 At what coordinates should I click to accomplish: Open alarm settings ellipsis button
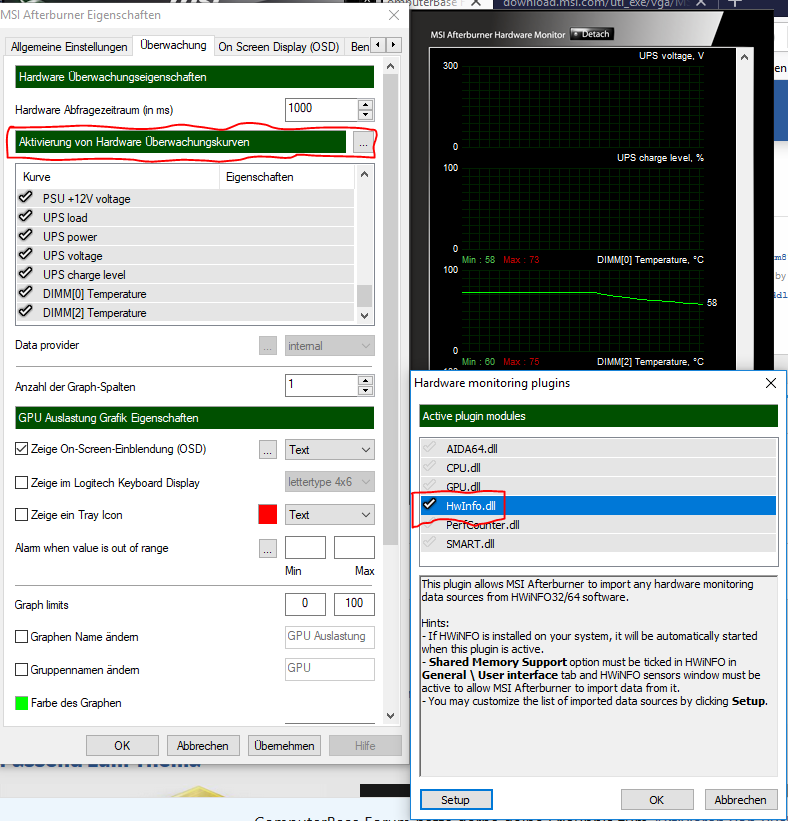pyautogui.click(x=268, y=548)
